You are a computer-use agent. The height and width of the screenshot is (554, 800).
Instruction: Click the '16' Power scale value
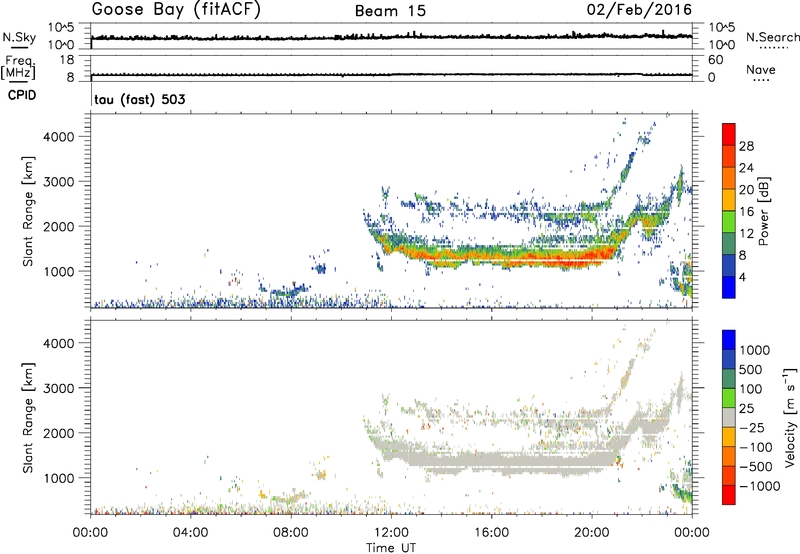[746, 212]
